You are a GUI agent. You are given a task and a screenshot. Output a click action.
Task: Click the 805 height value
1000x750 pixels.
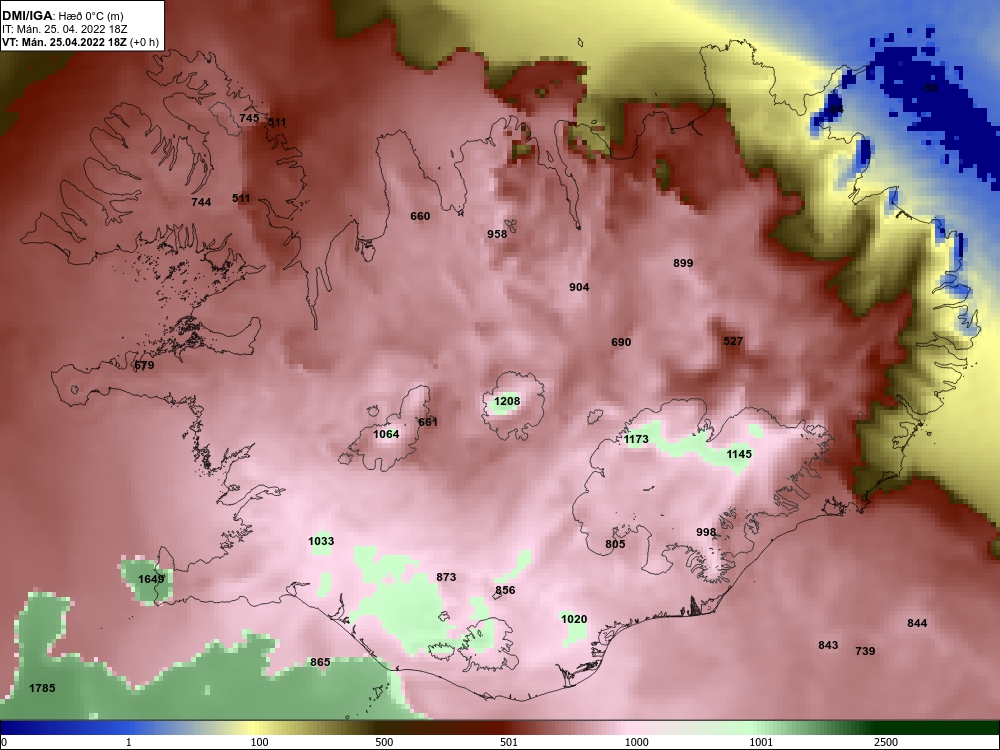coord(615,544)
